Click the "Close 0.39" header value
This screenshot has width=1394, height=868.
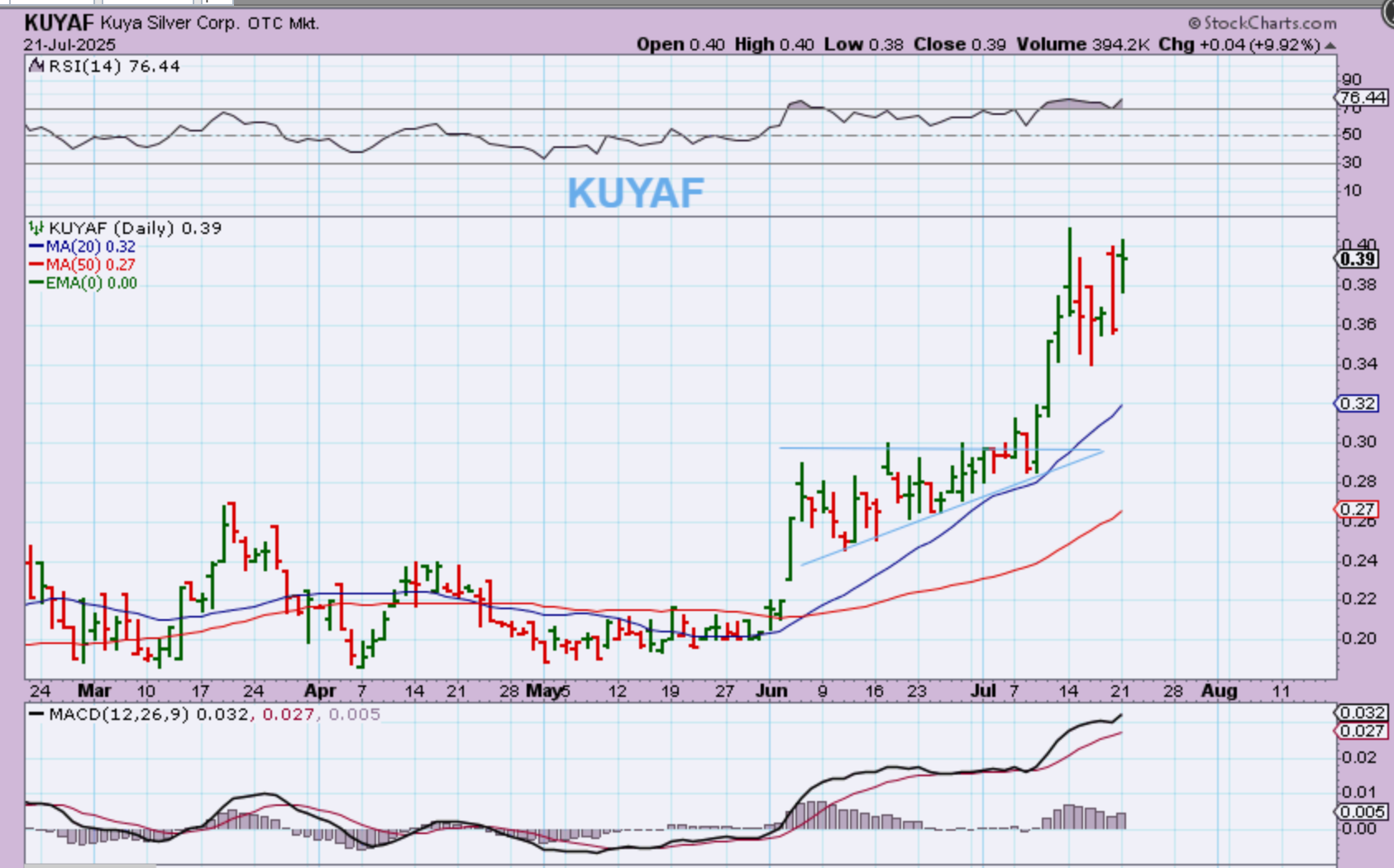click(959, 45)
